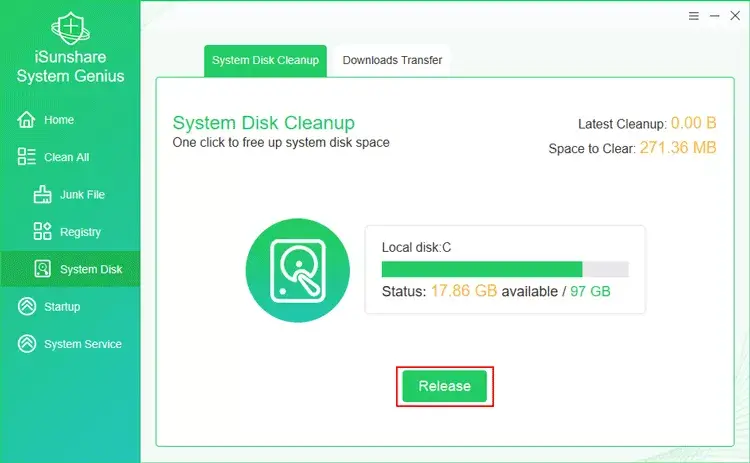Open the hamburger menu icon
The width and height of the screenshot is (750, 463).
point(694,16)
